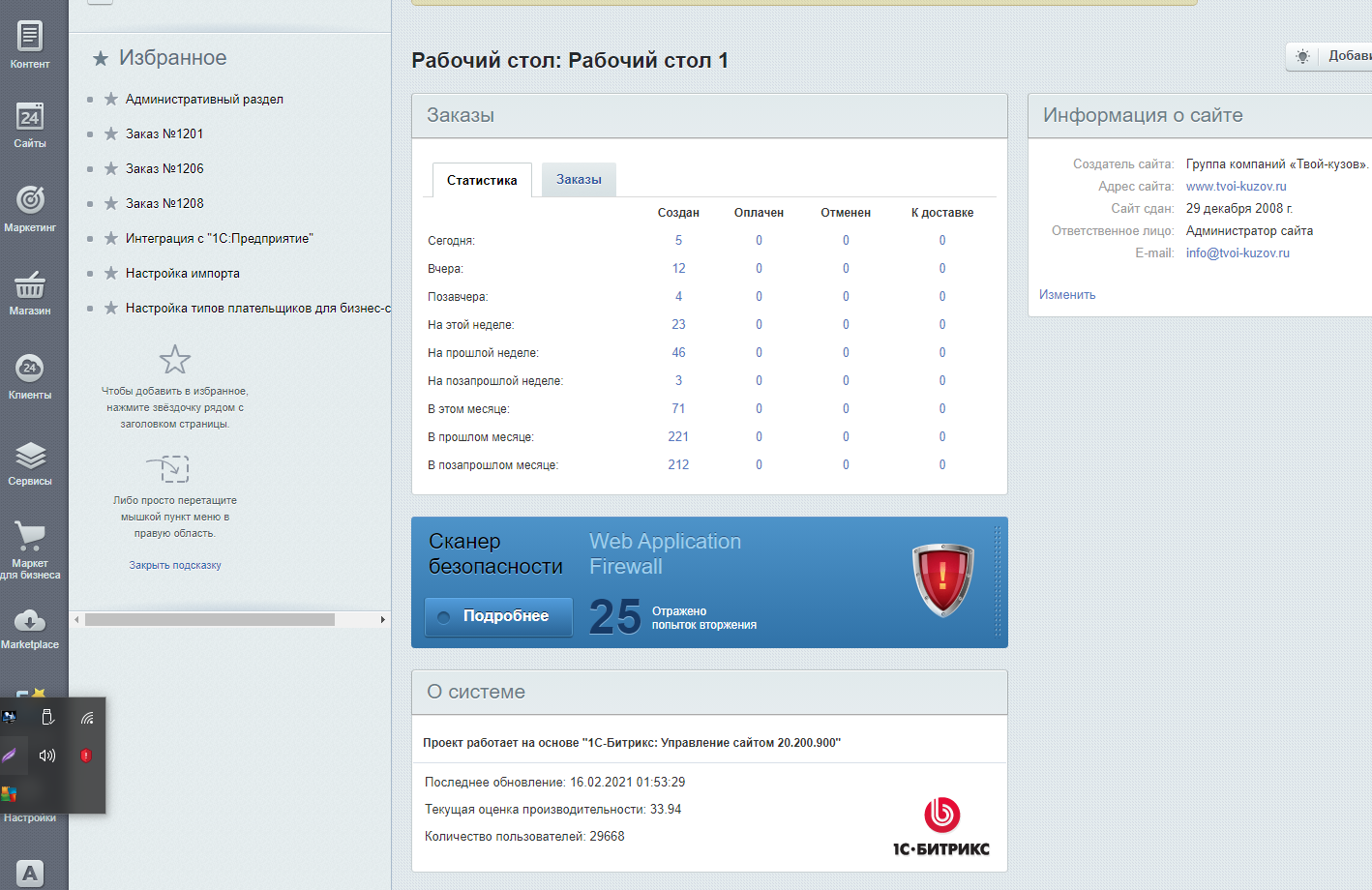
Task: Switch to the Заказы tab
Action: point(579,179)
